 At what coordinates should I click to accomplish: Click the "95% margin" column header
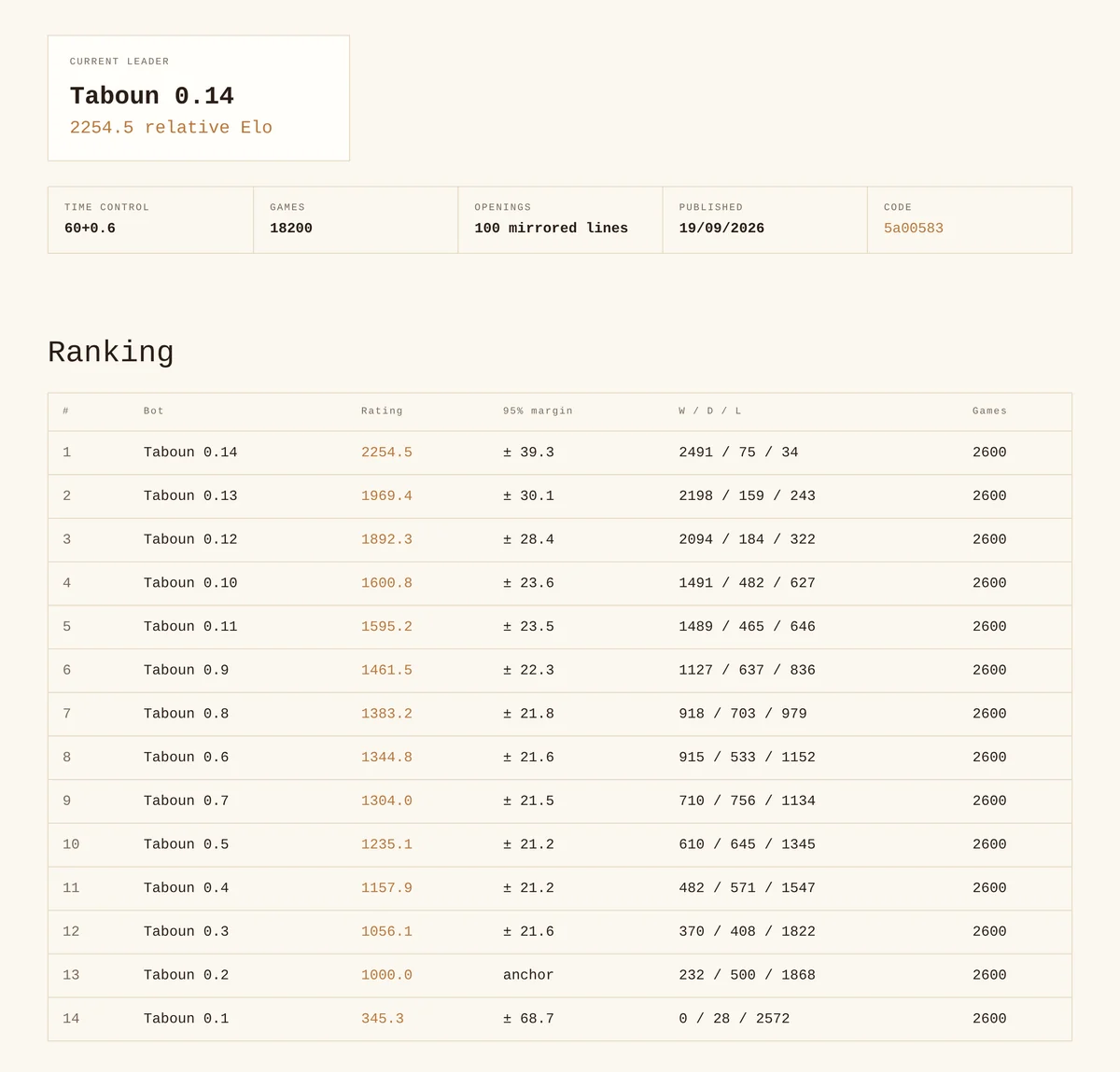point(538,411)
